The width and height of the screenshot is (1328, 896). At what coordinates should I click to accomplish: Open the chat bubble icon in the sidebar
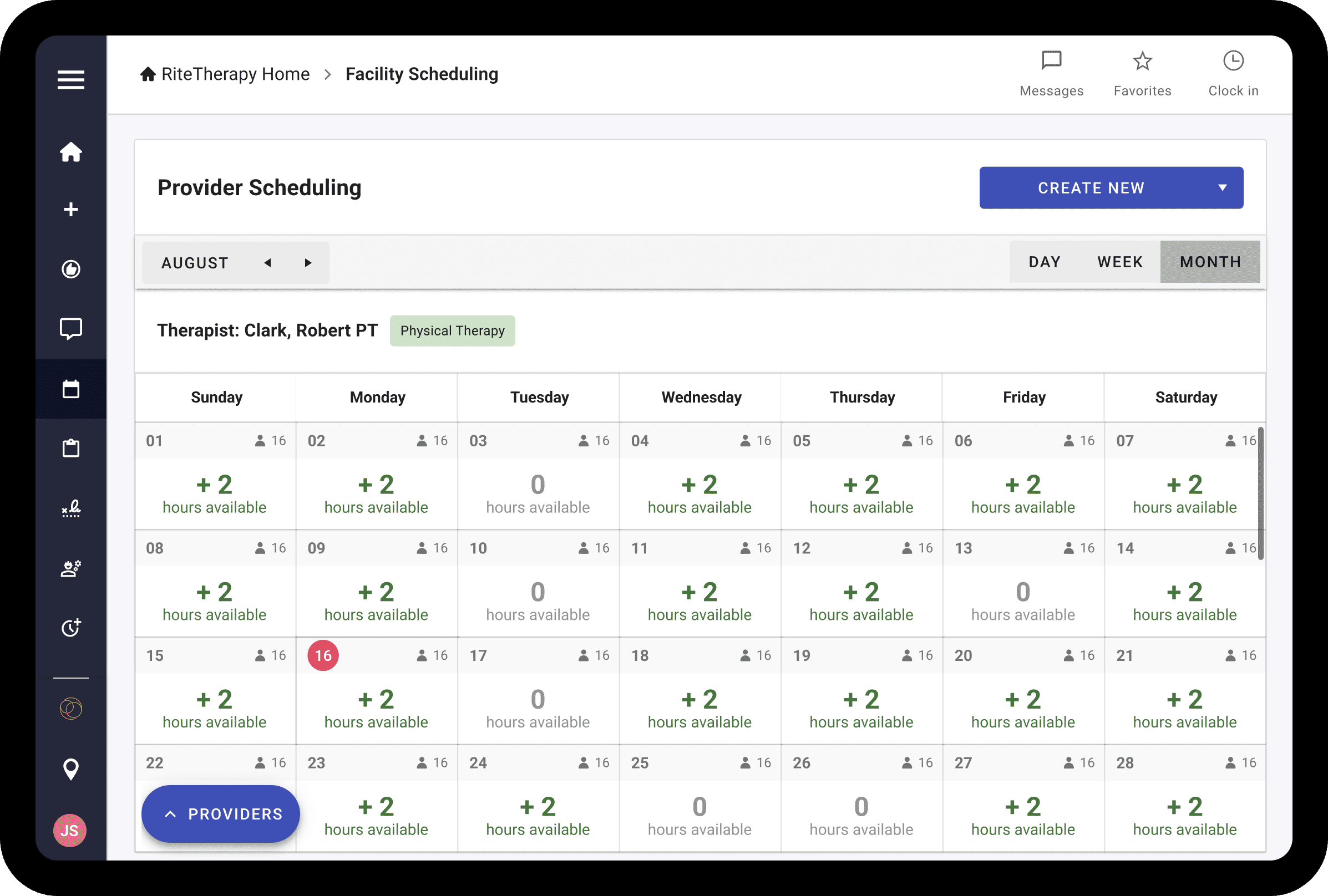coord(71,329)
